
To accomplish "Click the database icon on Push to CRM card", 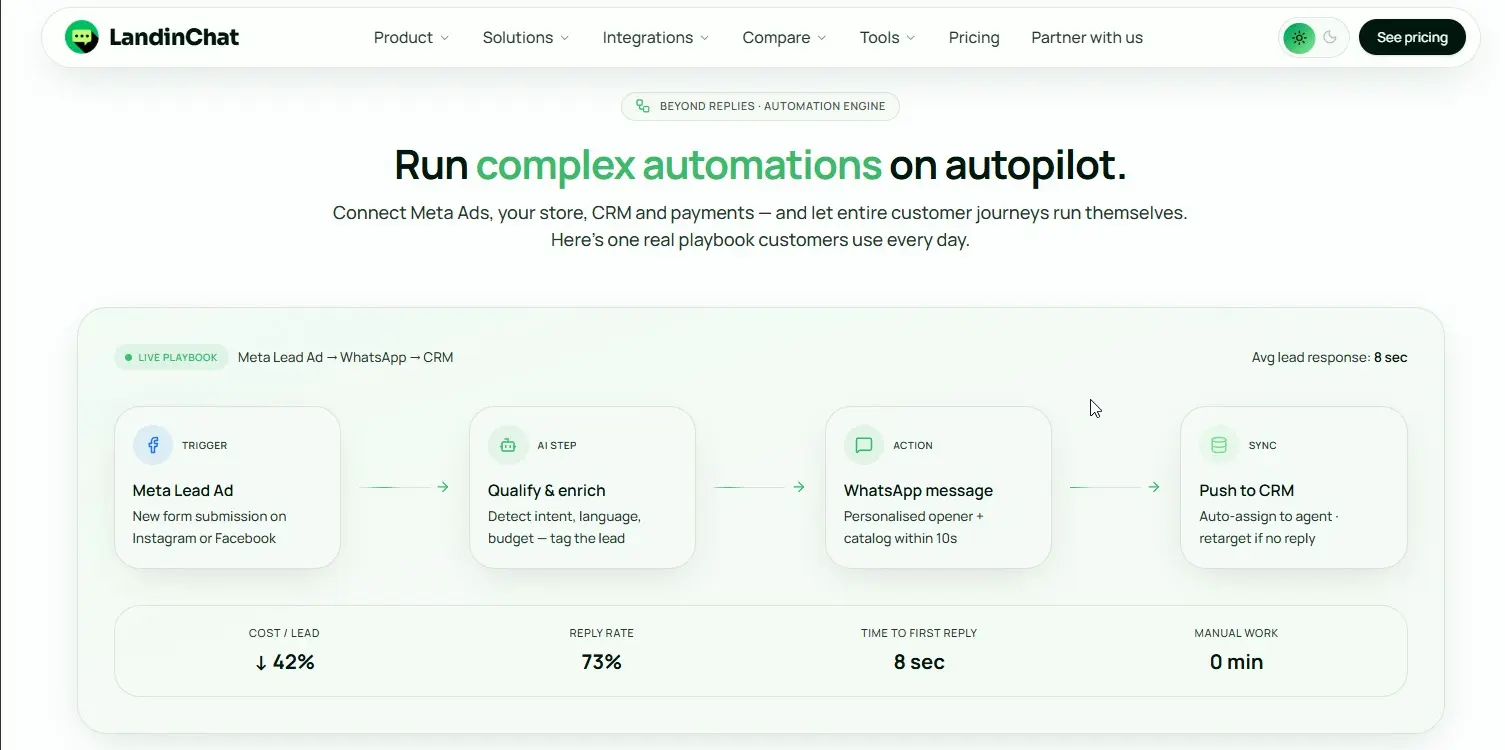I will [x=1219, y=445].
